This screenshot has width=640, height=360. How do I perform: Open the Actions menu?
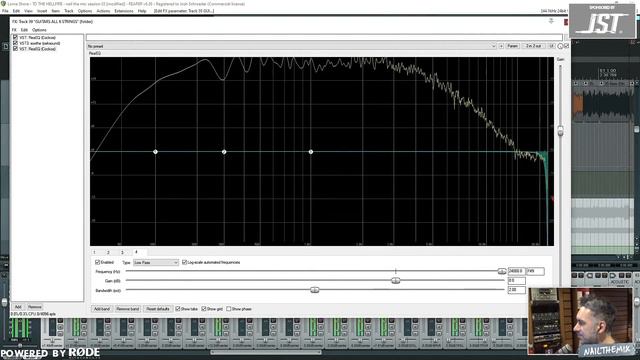coord(103,11)
